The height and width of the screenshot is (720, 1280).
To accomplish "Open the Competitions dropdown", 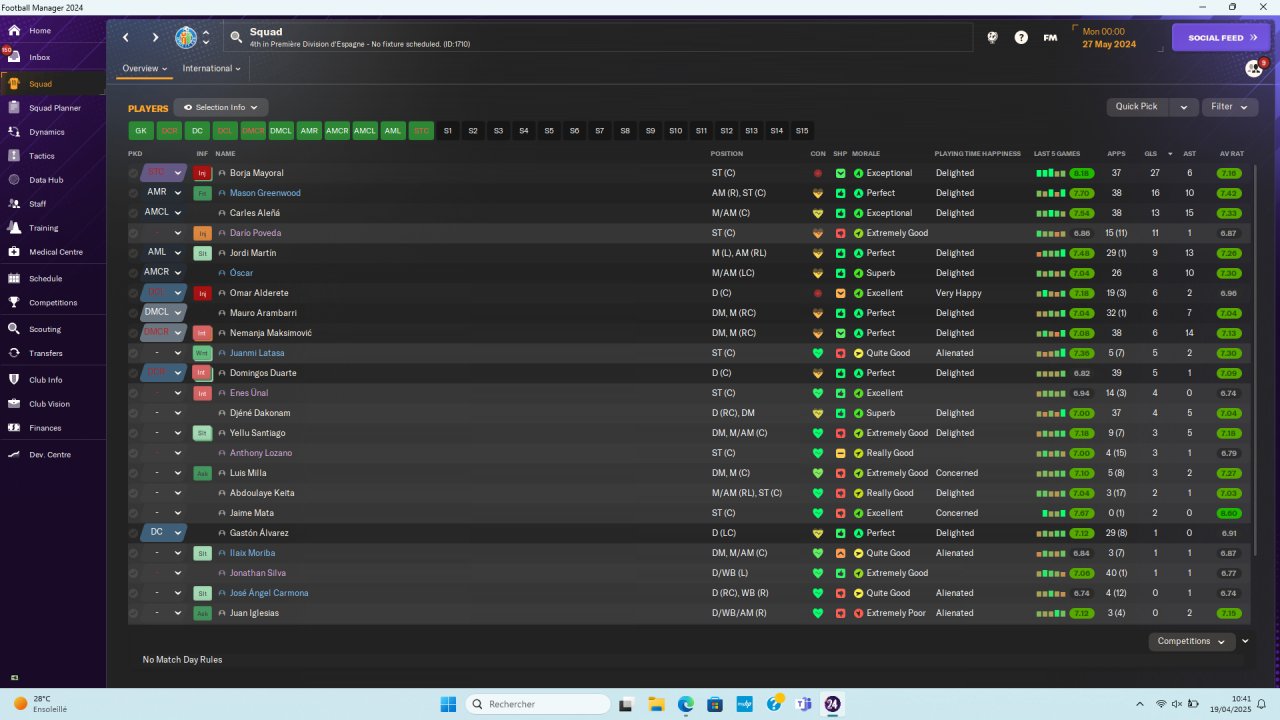I will coord(1190,641).
